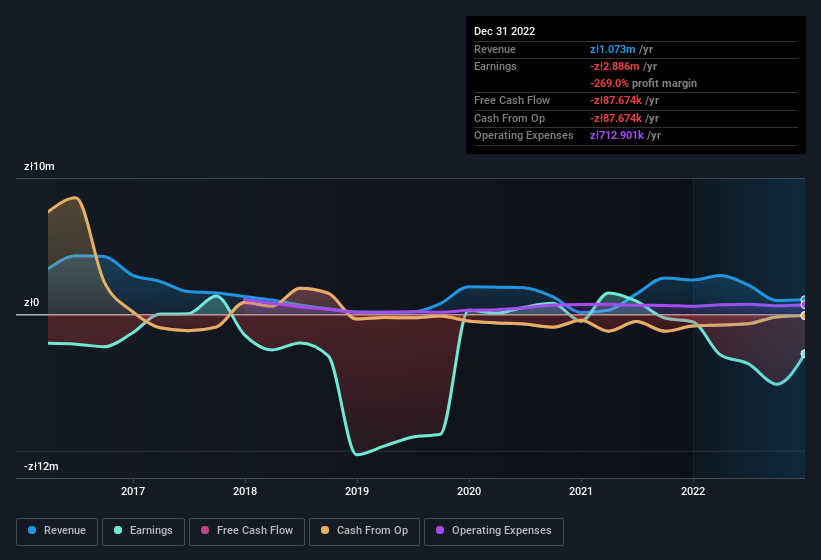The image size is (821, 560).
Task: Click the 2021 x-axis label
Action: (581, 491)
